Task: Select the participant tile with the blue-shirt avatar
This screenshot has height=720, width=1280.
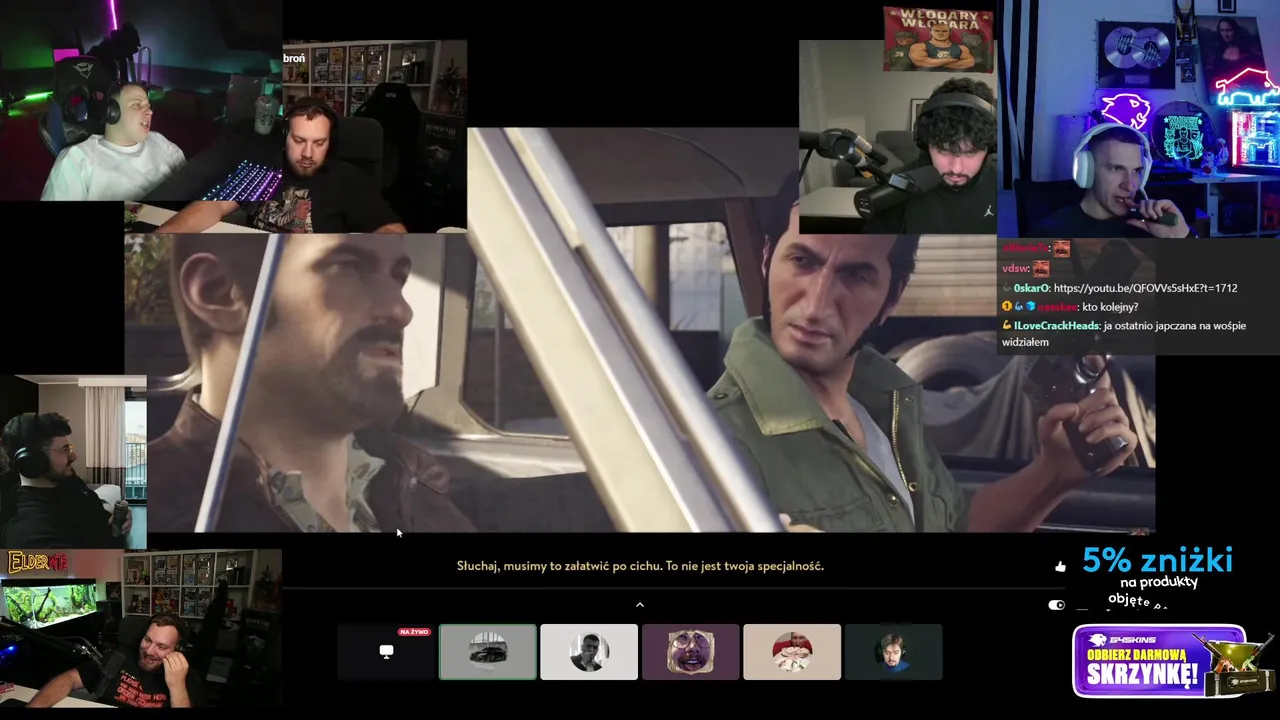Action: click(893, 652)
